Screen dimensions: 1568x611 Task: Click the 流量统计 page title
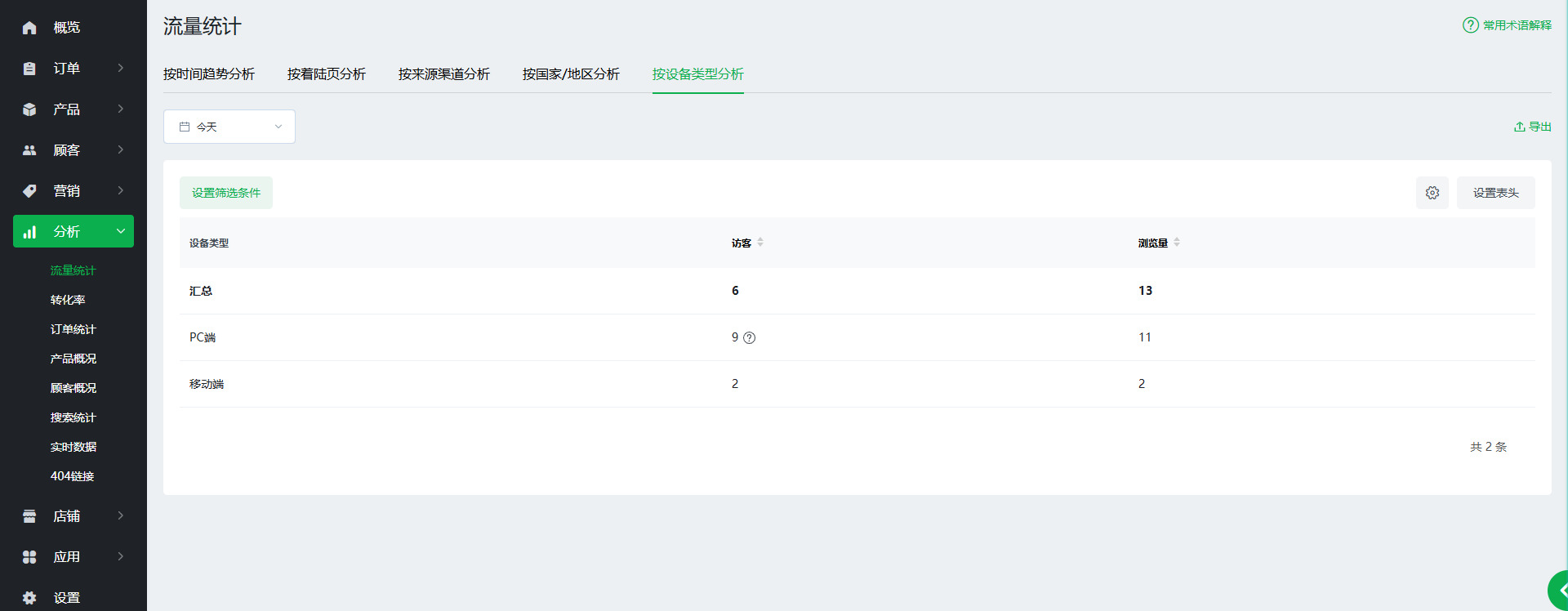click(203, 27)
